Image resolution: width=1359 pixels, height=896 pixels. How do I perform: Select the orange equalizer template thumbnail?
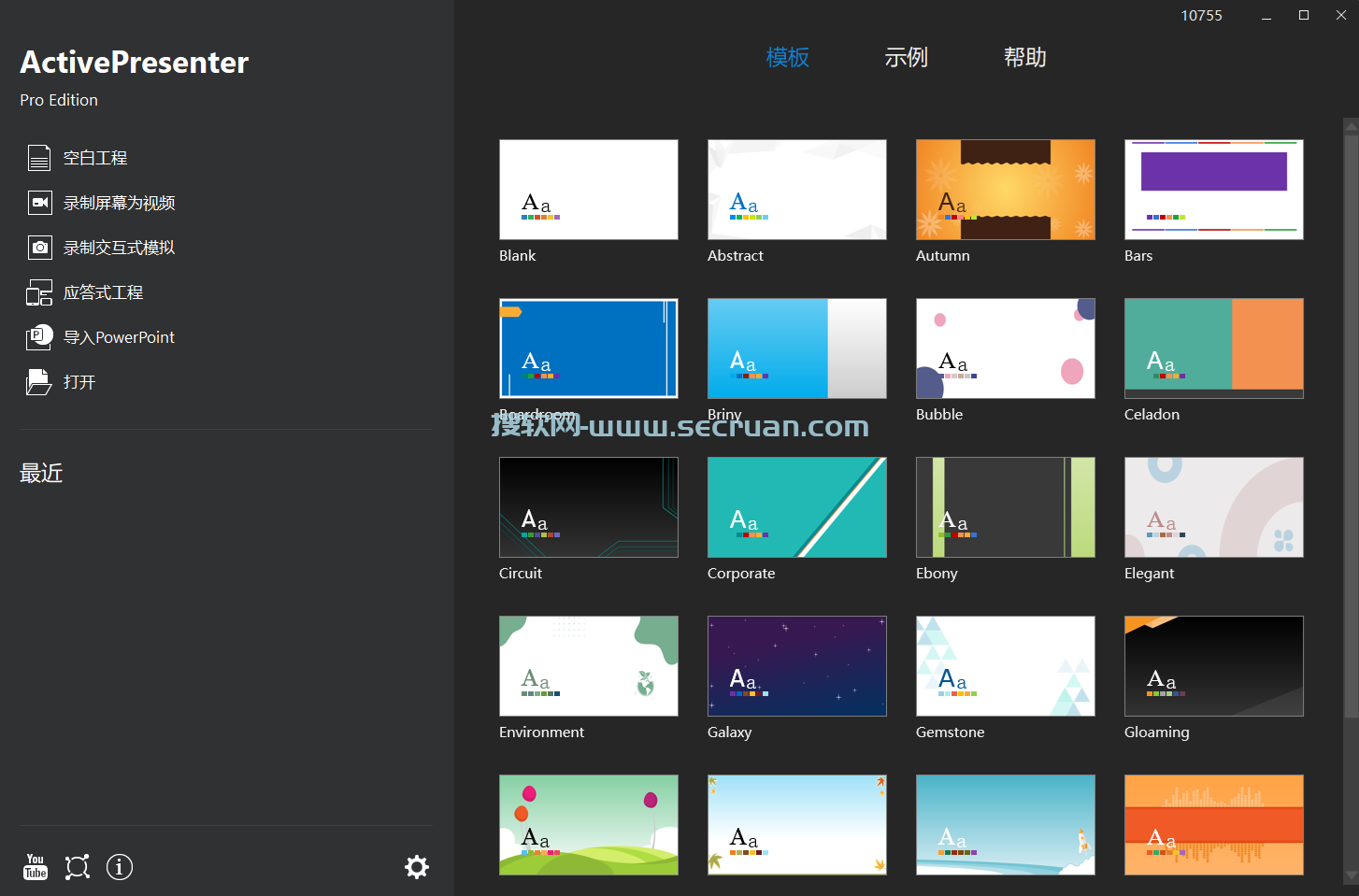[1214, 825]
